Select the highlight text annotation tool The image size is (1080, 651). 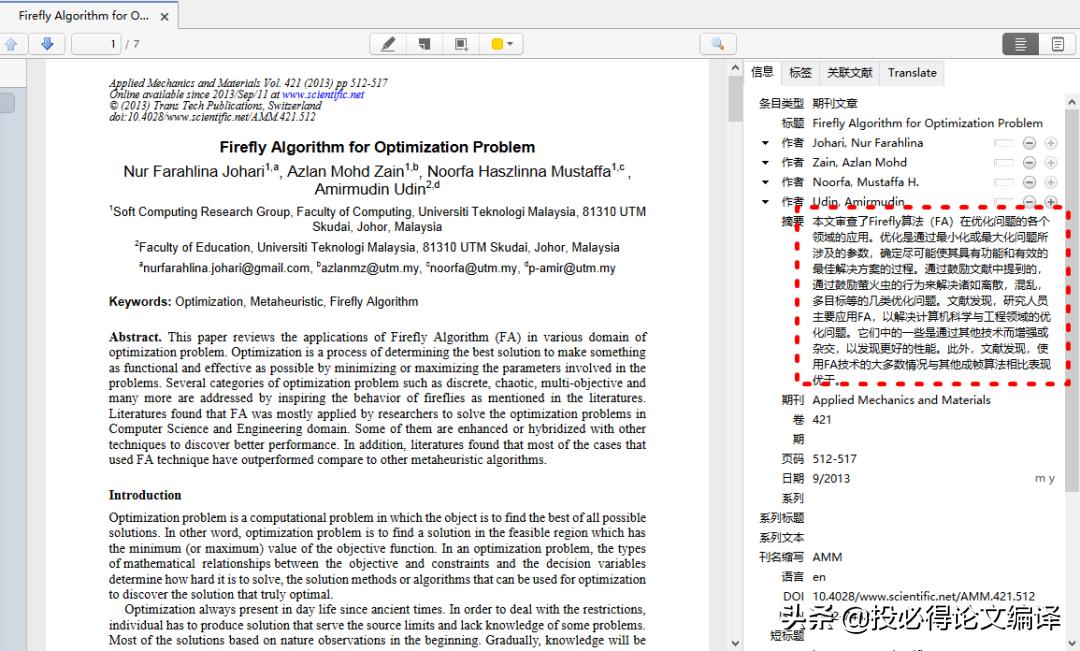coord(388,43)
